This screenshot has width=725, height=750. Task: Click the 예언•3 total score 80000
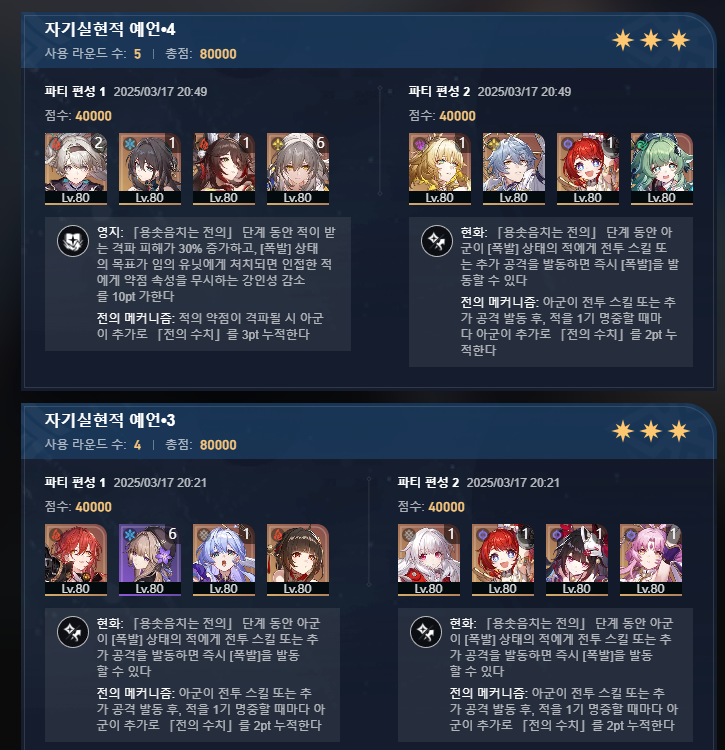coord(218,445)
